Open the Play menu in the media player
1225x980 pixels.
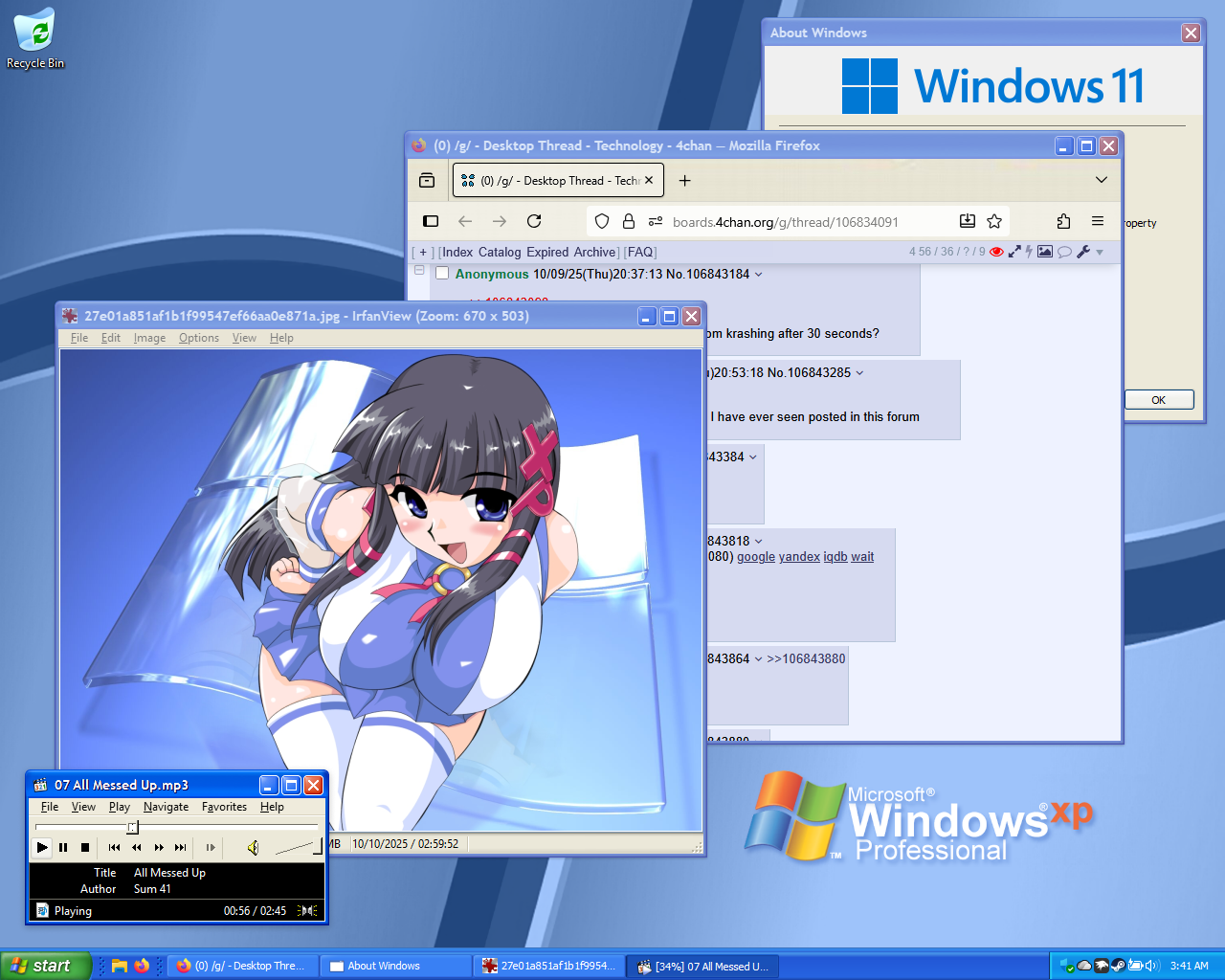click(x=120, y=807)
